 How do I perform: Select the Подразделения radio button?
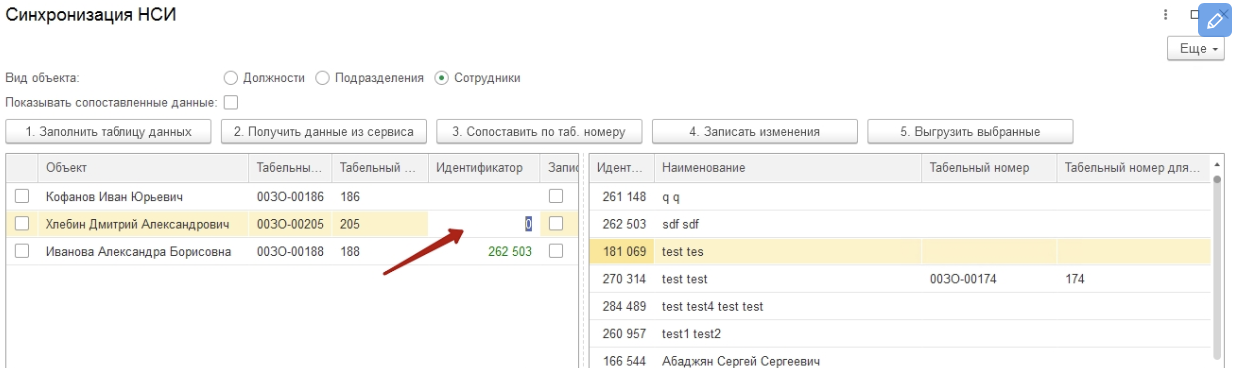322,77
